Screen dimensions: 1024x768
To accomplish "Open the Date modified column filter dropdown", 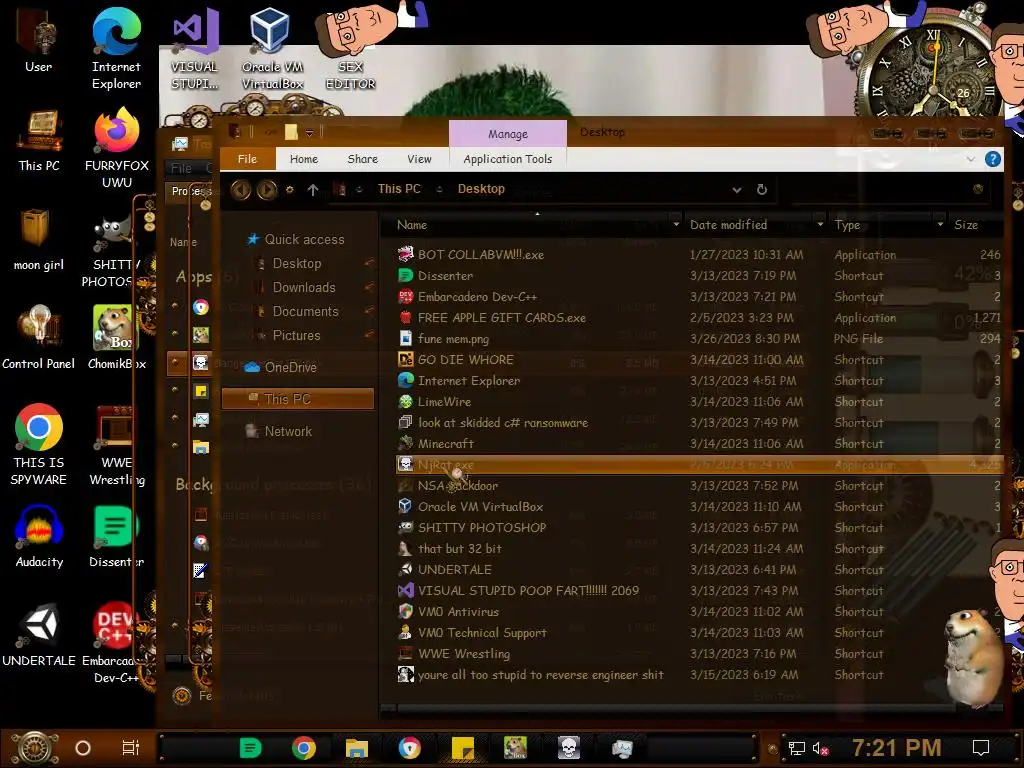I will (x=820, y=225).
